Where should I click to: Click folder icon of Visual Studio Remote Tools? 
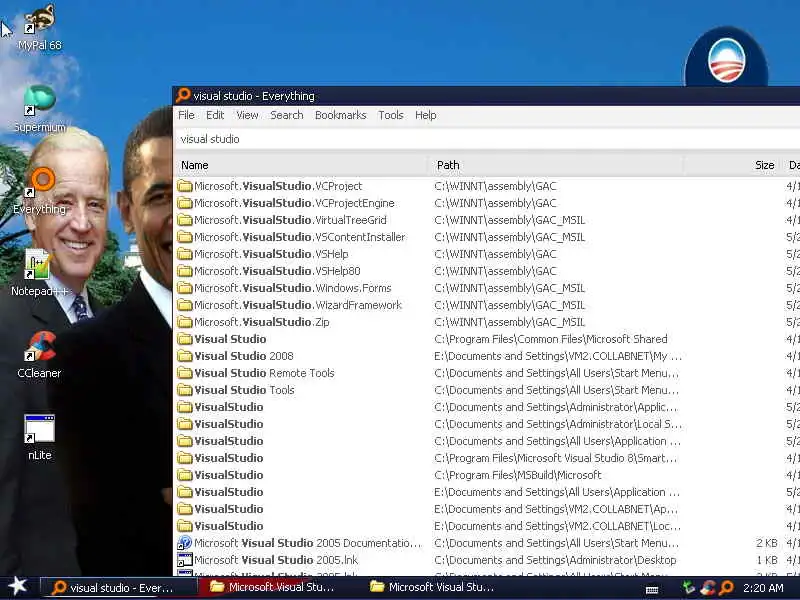[185, 373]
